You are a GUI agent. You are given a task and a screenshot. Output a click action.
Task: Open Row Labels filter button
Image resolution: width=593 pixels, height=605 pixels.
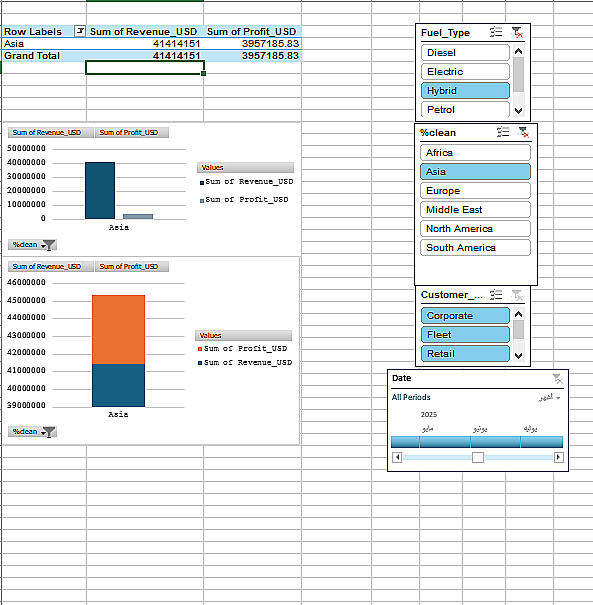pos(79,31)
